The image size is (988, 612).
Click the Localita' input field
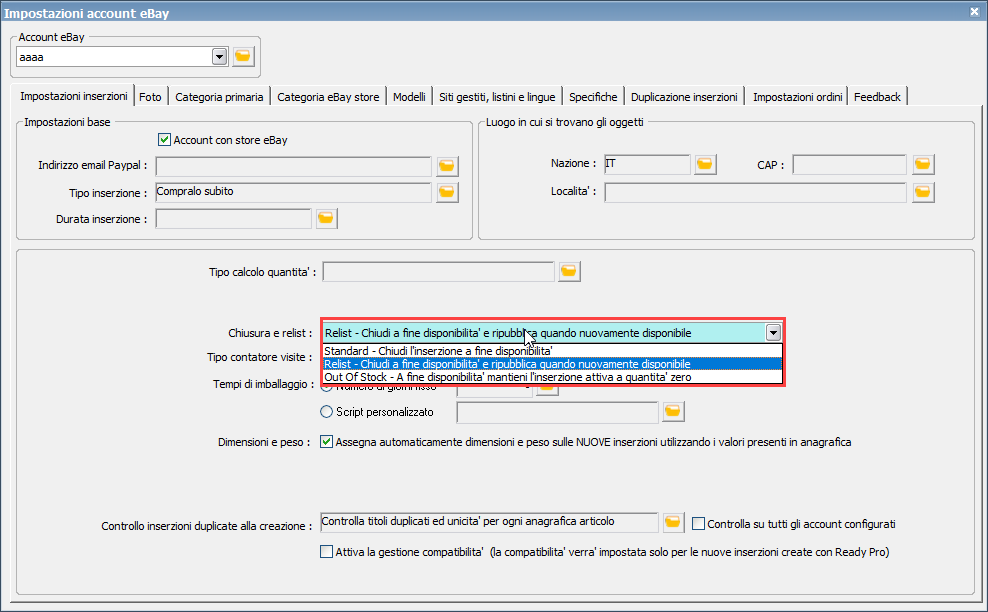tap(755, 192)
